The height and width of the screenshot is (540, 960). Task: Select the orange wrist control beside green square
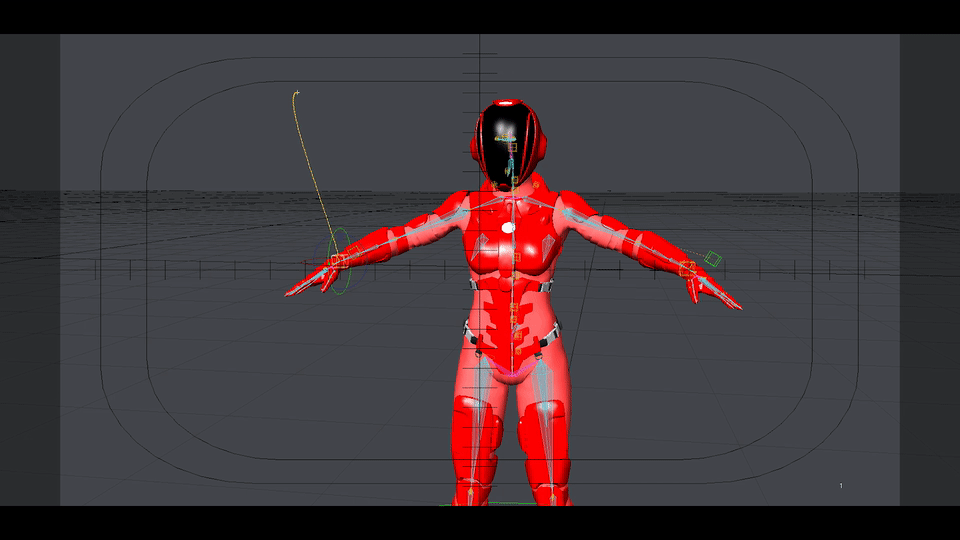coord(688,268)
